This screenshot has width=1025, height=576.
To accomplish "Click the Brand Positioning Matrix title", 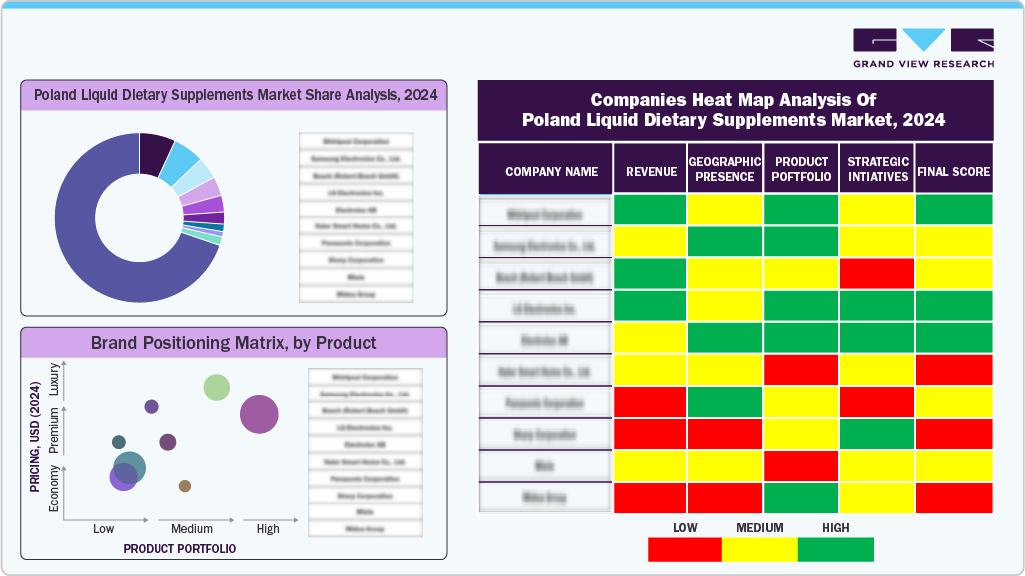I will point(234,342).
